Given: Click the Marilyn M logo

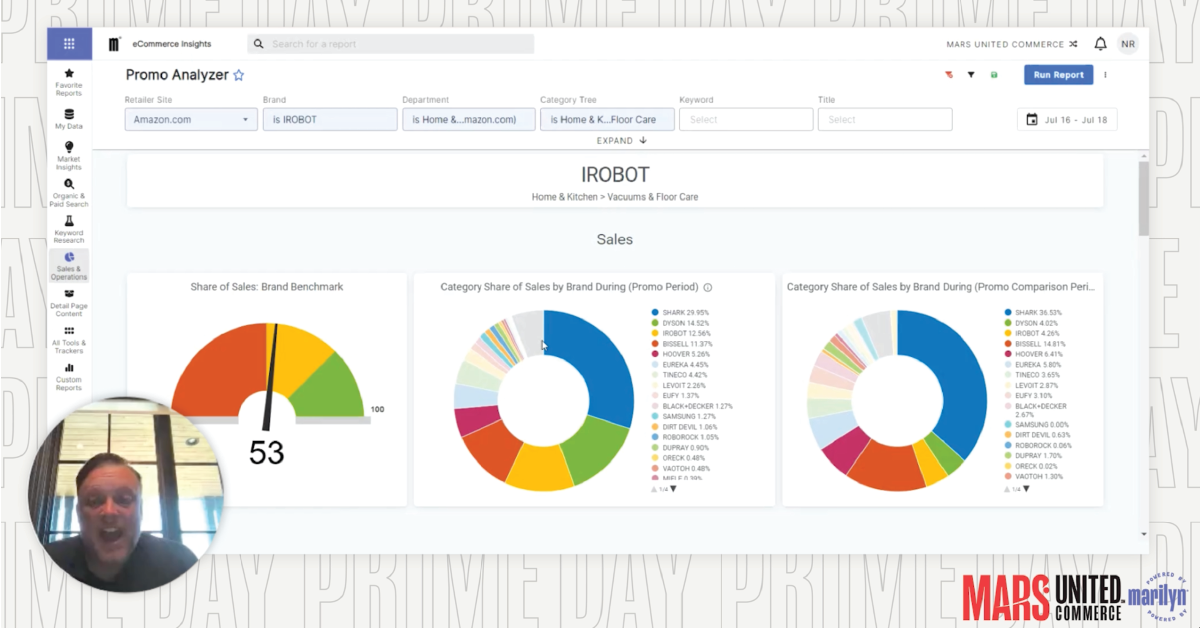Looking at the screenshot, I should click(x=114, y=44).
